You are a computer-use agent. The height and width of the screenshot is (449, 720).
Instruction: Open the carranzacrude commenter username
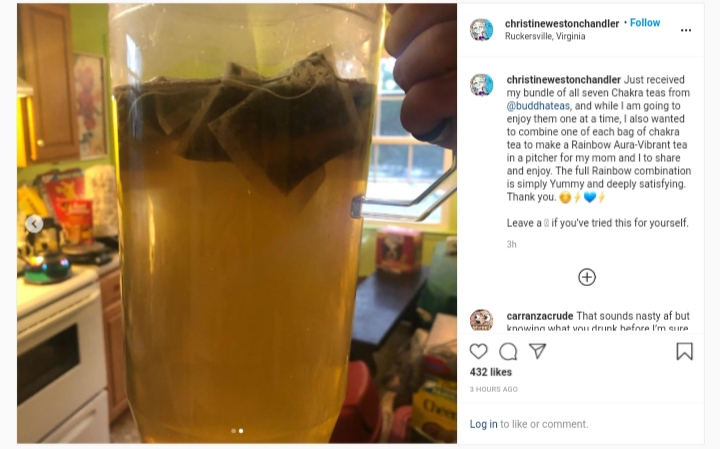tap(540, 316)
